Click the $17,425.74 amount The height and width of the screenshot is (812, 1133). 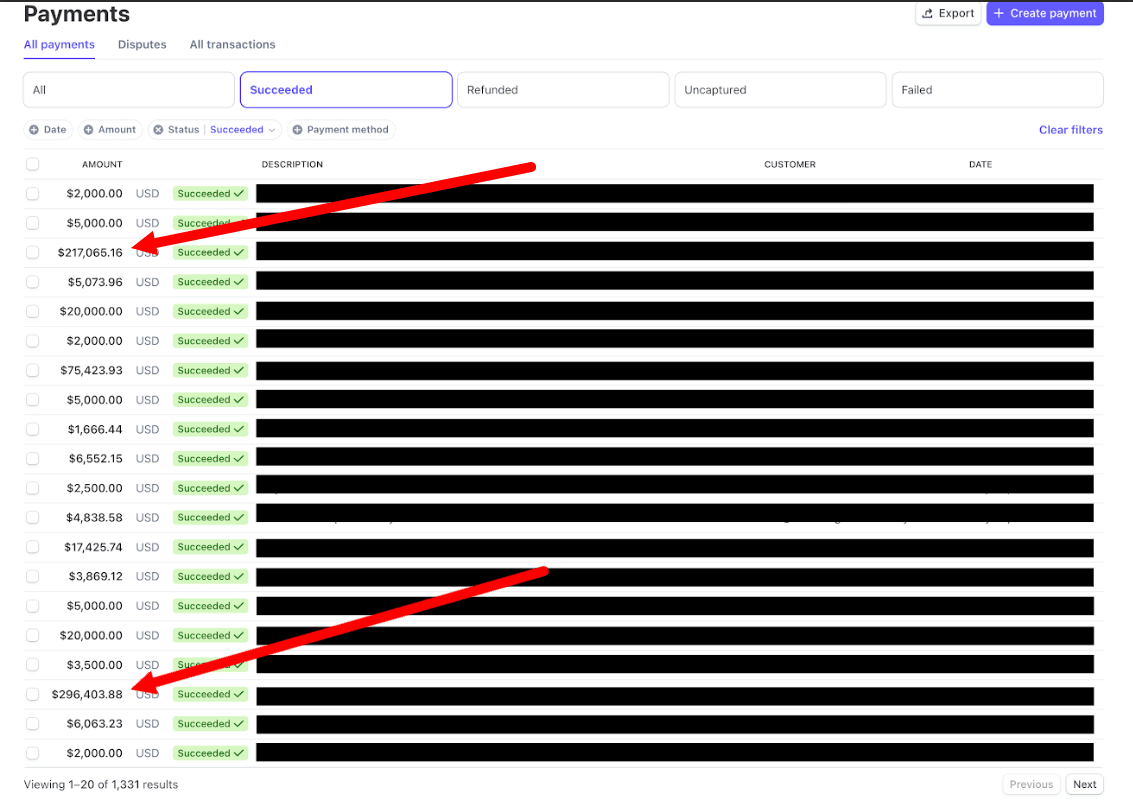93,548
